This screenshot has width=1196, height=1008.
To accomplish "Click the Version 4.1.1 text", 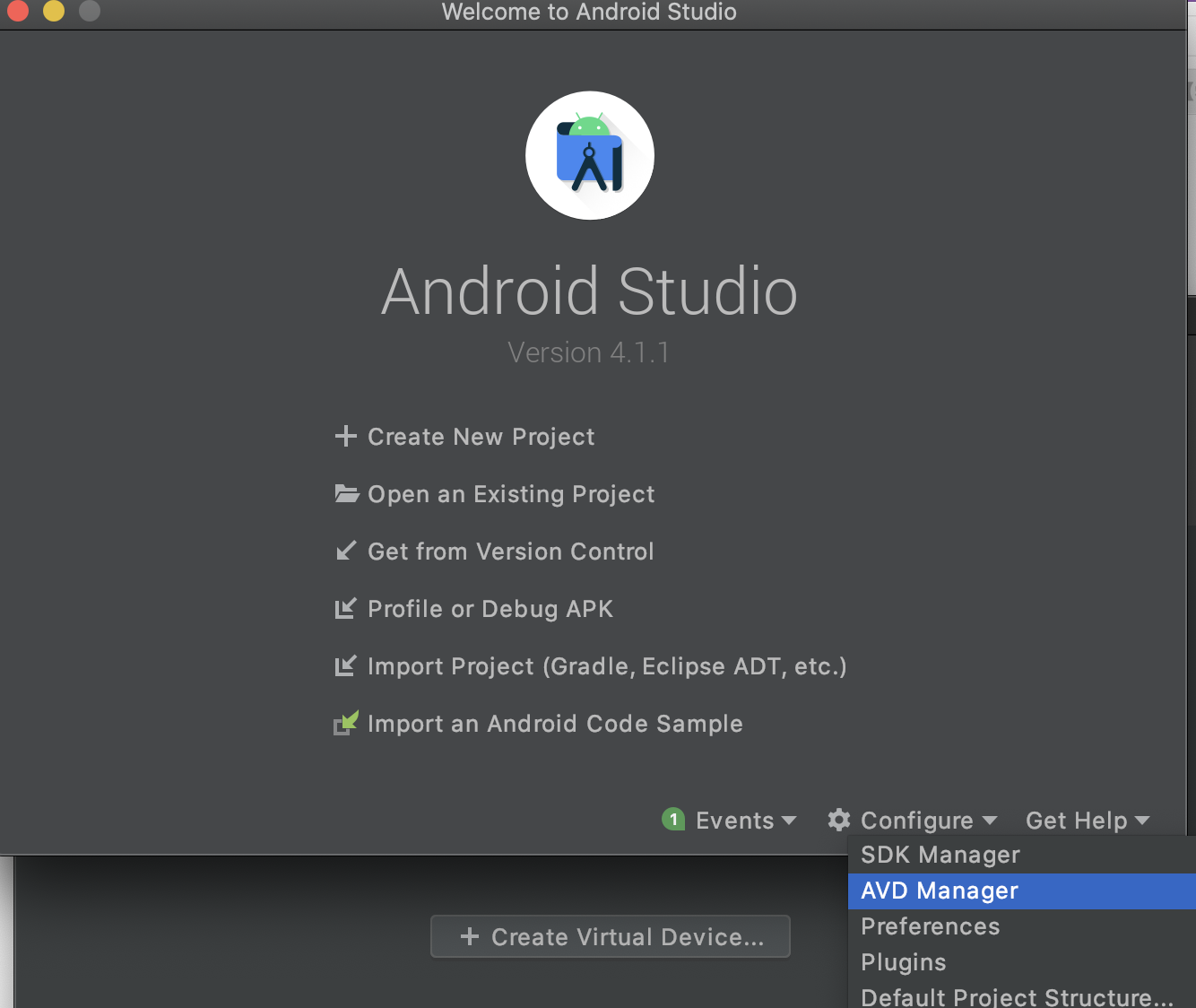I will (588, 352).
